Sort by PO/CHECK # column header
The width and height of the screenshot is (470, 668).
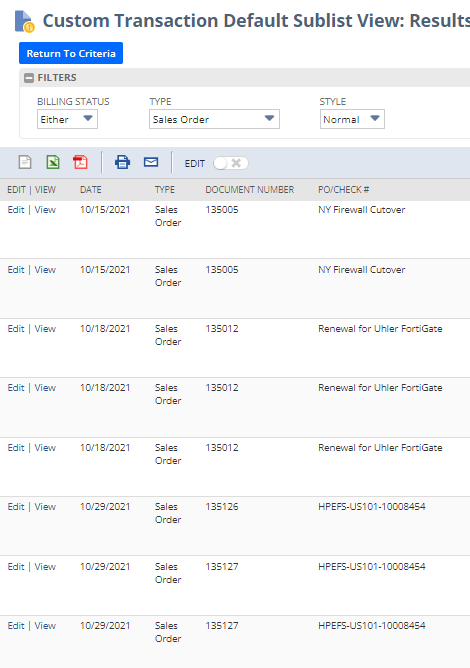click(x=343, y=190)
